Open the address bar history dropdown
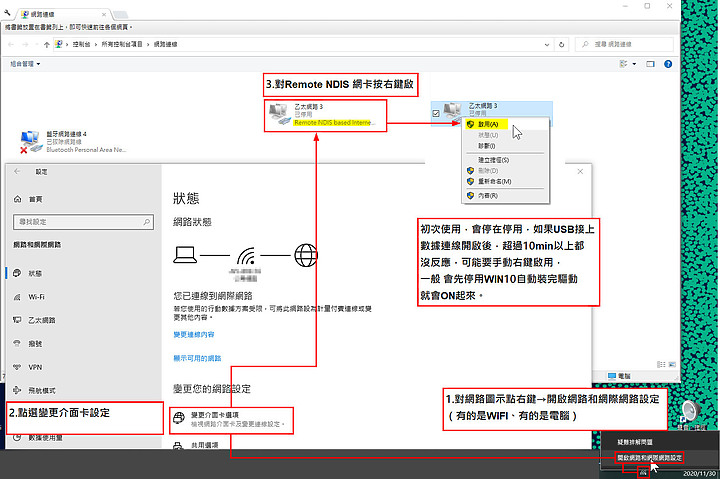This screenshot has width=720, height=479. tap(546, 45)
